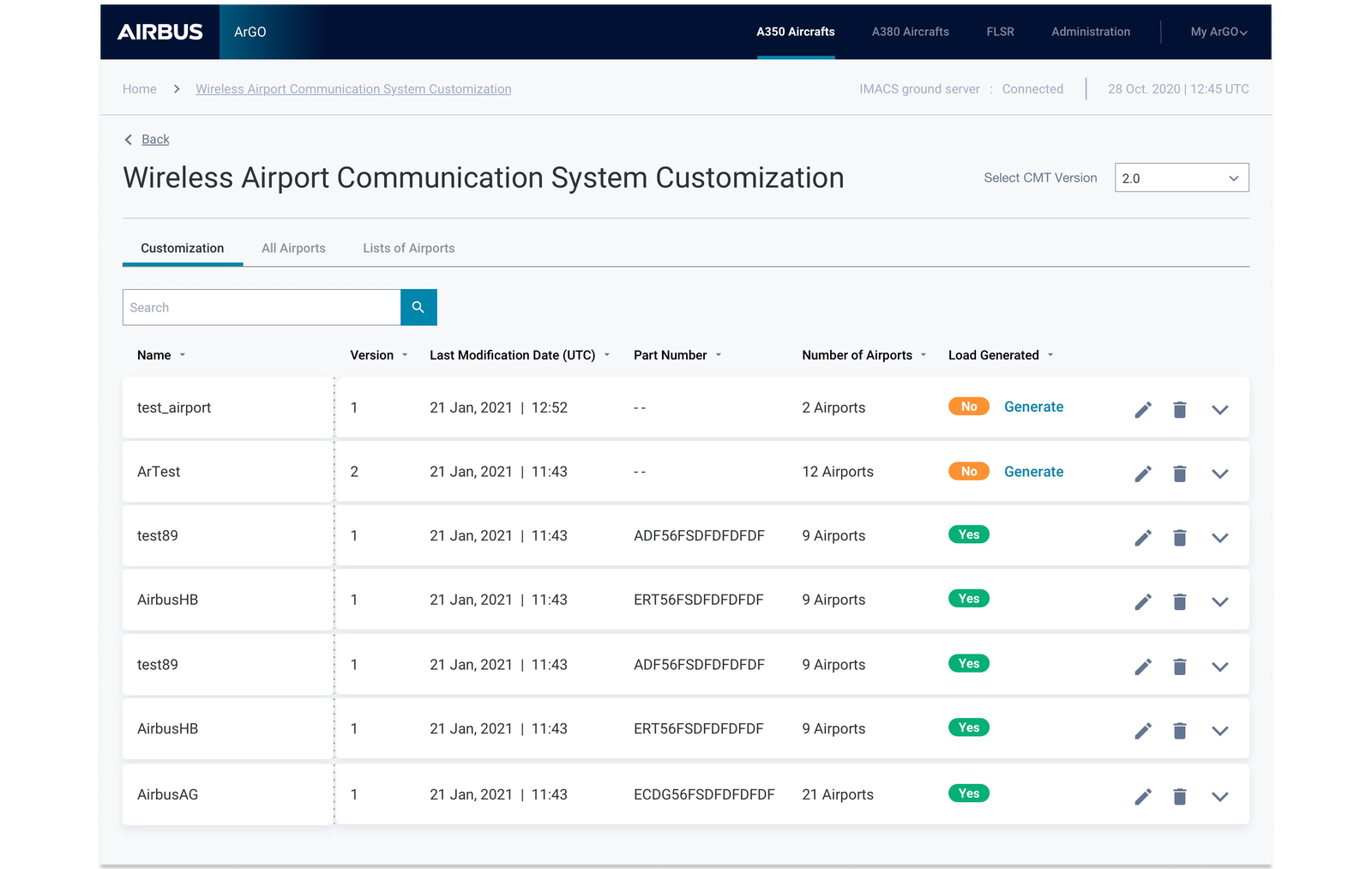The height and width of the screenshot is (869, 1372).
Task: Delete the ArTest customization using trash icon
Action: pyautogui.click(x=1180, y=474)
